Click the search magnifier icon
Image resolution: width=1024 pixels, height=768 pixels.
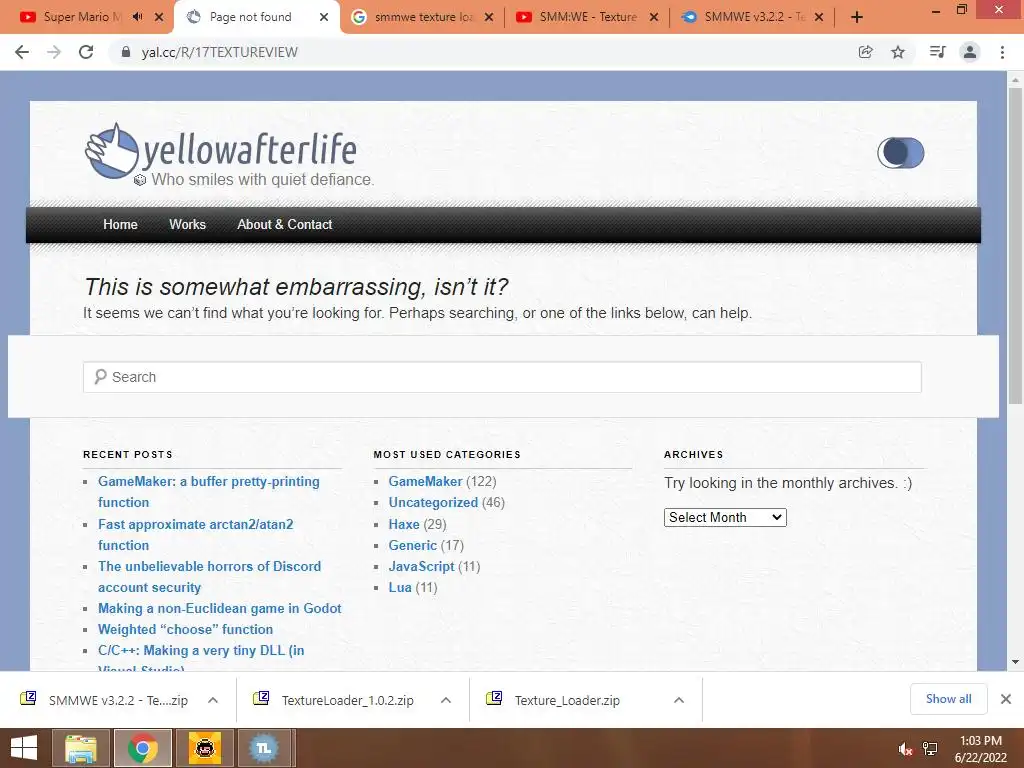point(100,377)
